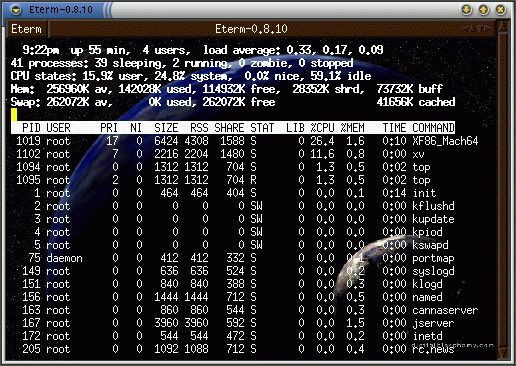516x366 pixels.
Task: Iconify window with the yellow down-arrow button
Action: pos(467,10)
